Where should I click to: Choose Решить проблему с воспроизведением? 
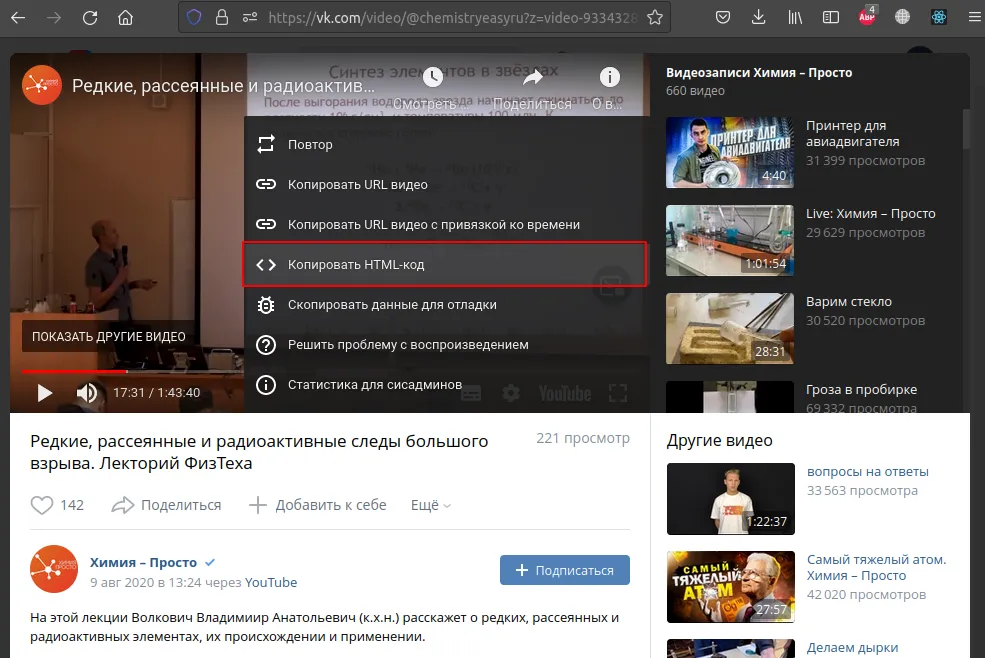(x=445, y=345)
